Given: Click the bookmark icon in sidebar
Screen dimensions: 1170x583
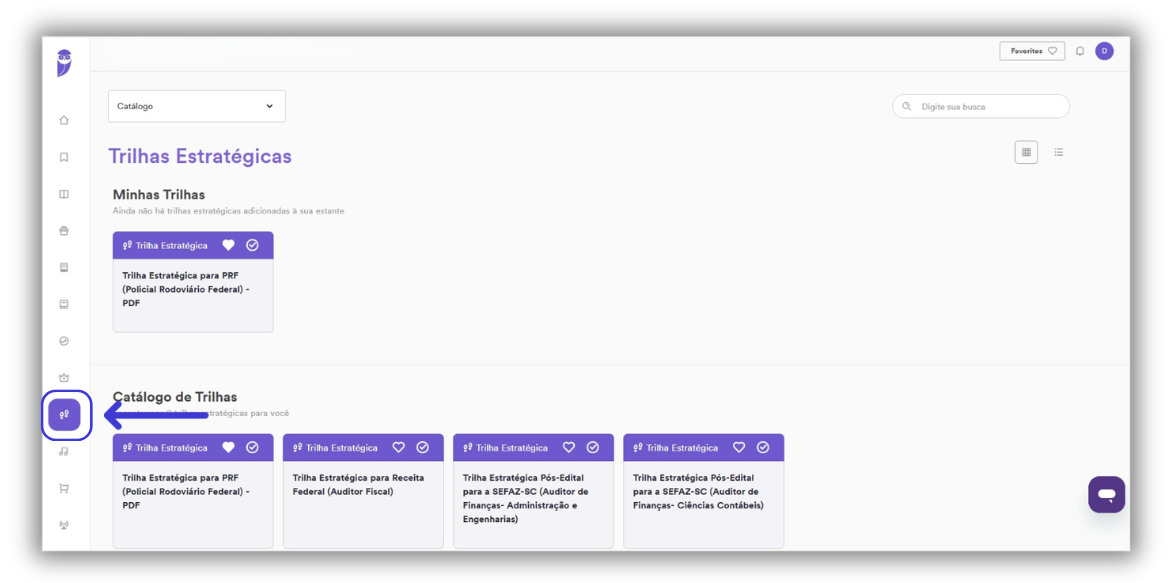Looking at the screenshot, I should 64,158.
